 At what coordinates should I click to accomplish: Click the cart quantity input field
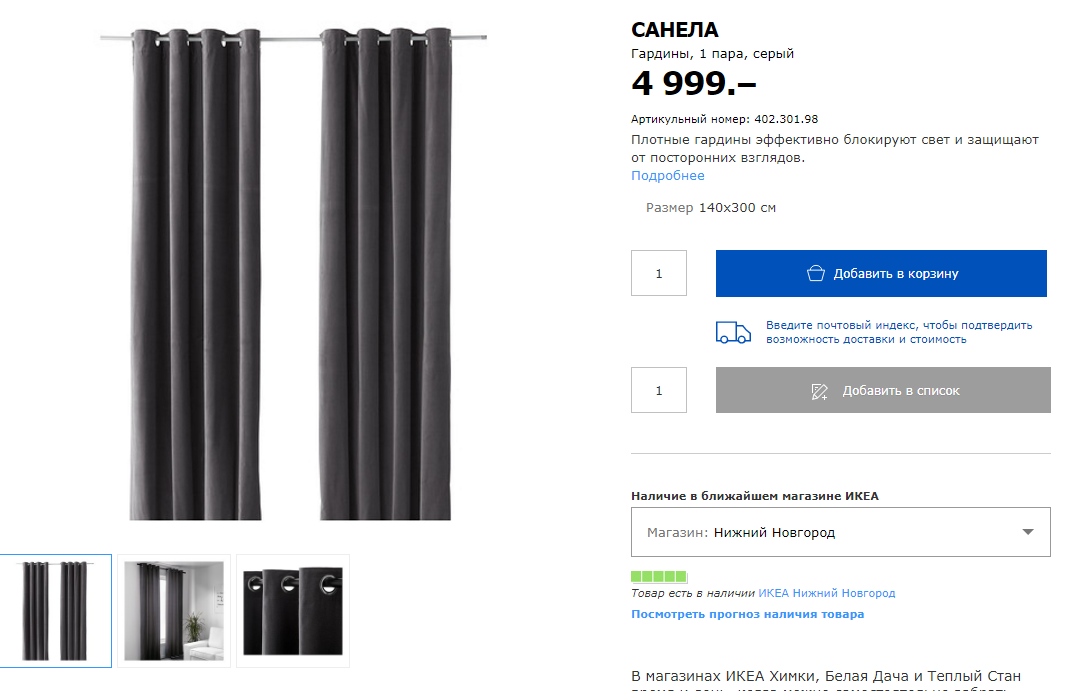(659, 273)
